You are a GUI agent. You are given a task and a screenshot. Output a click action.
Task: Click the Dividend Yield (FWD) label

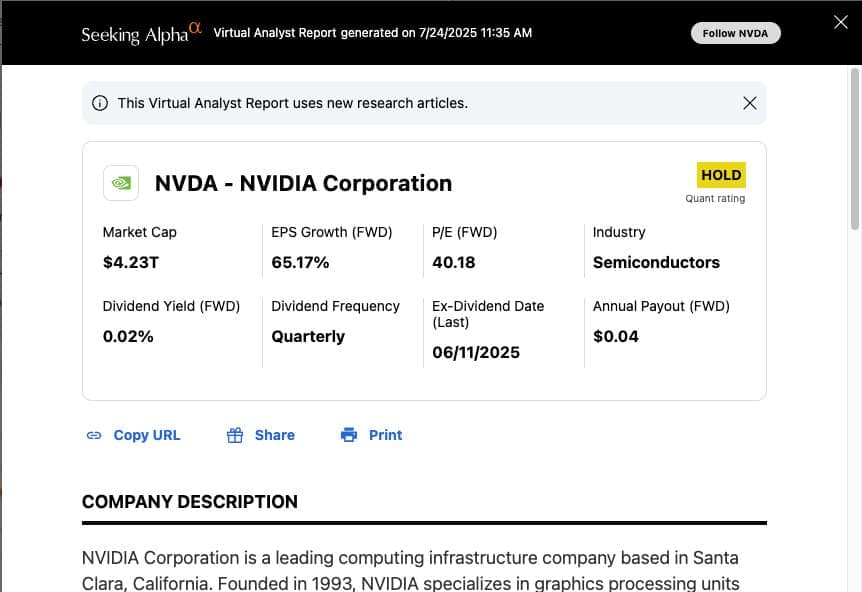tap(172, 306)
